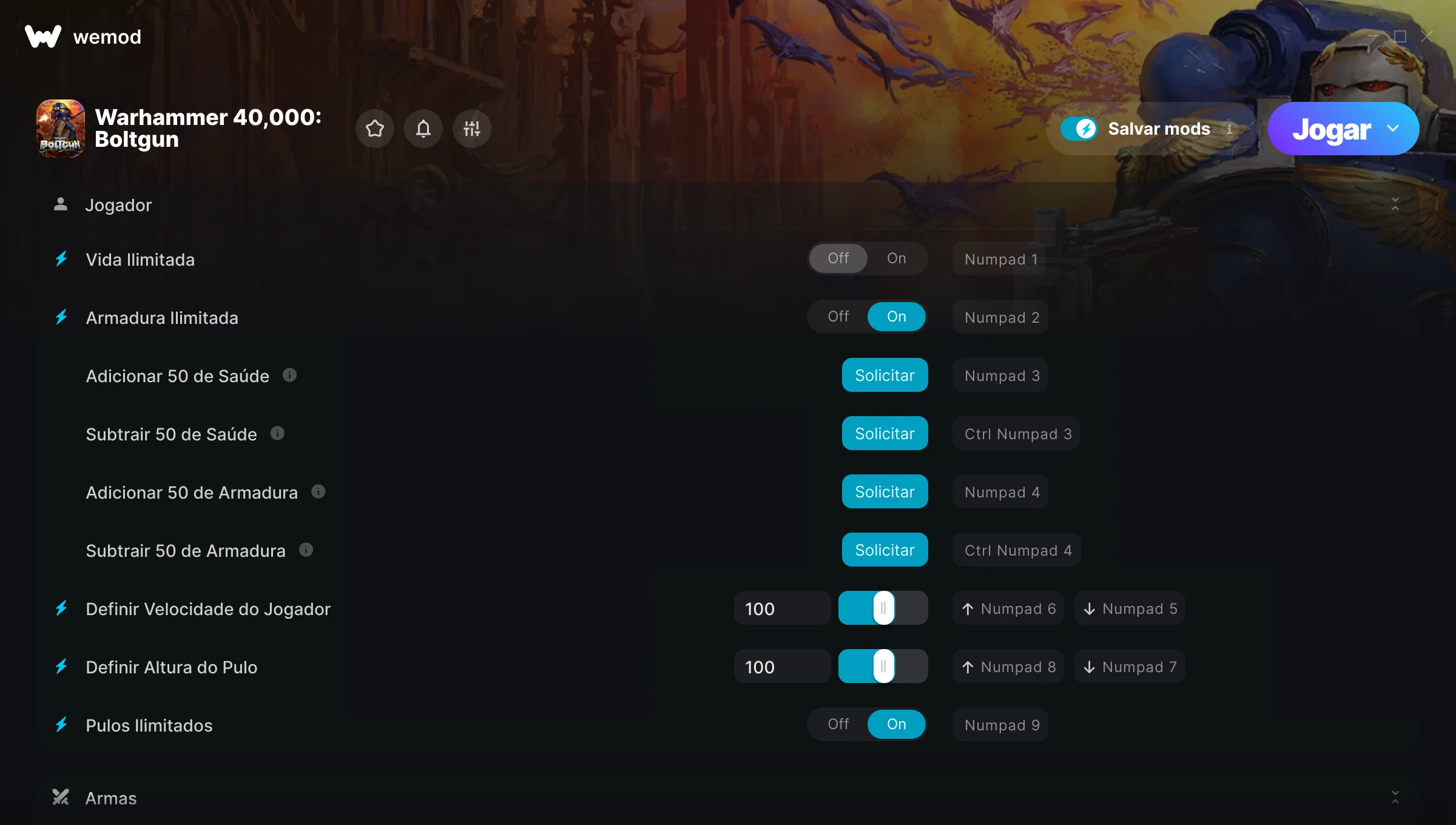This screenshot has height=825, width=1456.
Task: Click the Velocidade do Jogador value field
Action: tap(782, 608)
